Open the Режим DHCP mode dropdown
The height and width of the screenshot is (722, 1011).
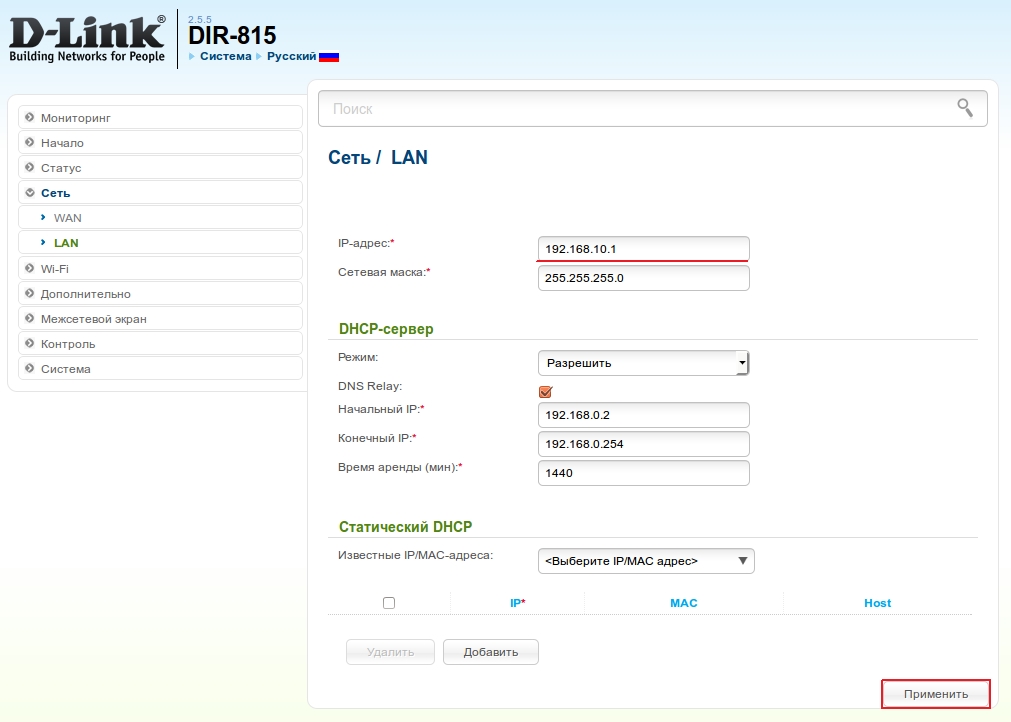tap(643, 363)
